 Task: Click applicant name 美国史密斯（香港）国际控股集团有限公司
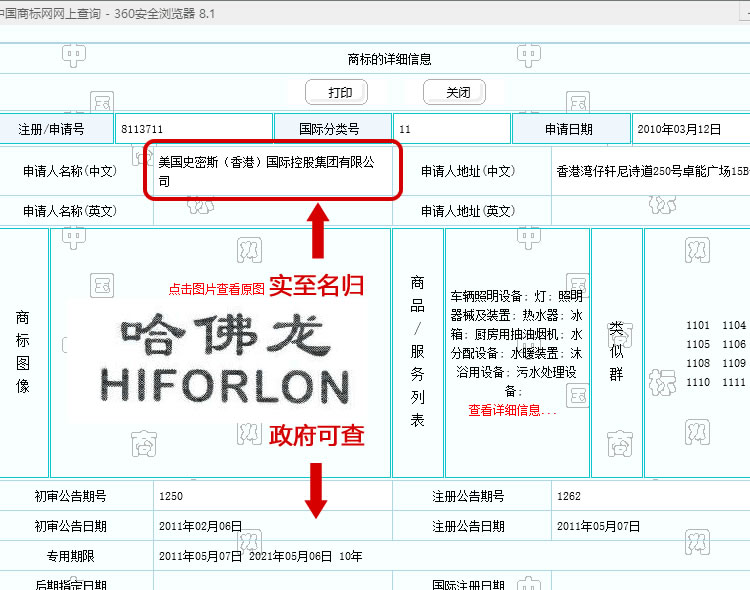(x=266, y=171)
